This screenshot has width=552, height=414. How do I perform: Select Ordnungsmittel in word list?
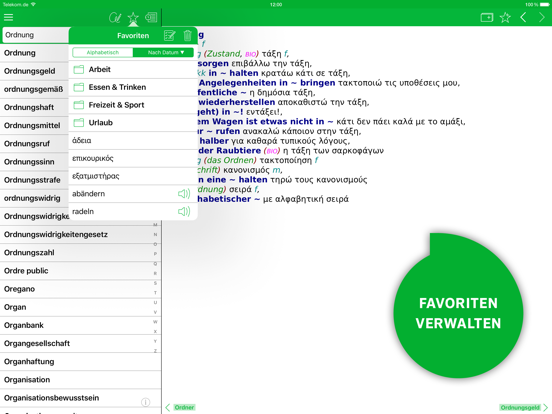(x=34, y=125)
